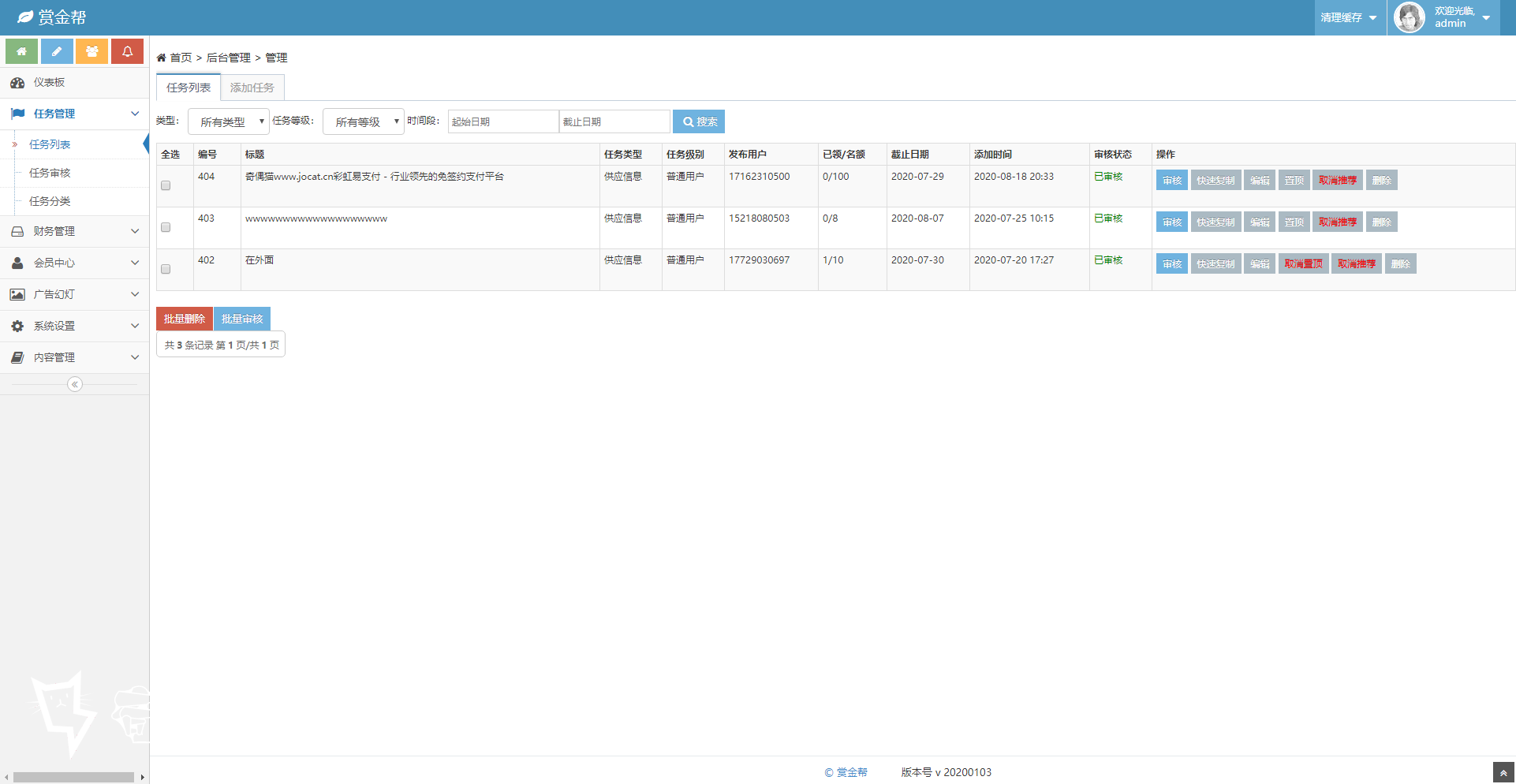Click the scroll-to-top arrow icon

(1503, 773)
